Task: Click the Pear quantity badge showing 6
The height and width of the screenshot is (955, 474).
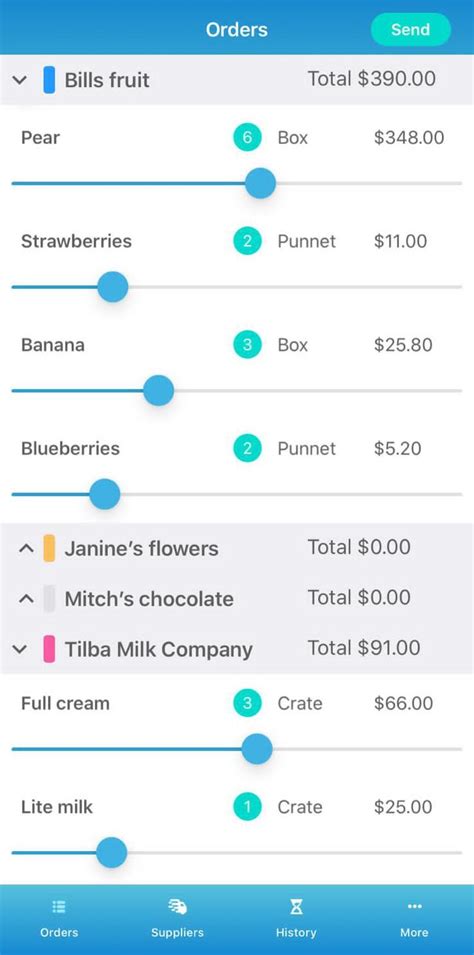Action: pyautogui.click(x=247, y=138)
